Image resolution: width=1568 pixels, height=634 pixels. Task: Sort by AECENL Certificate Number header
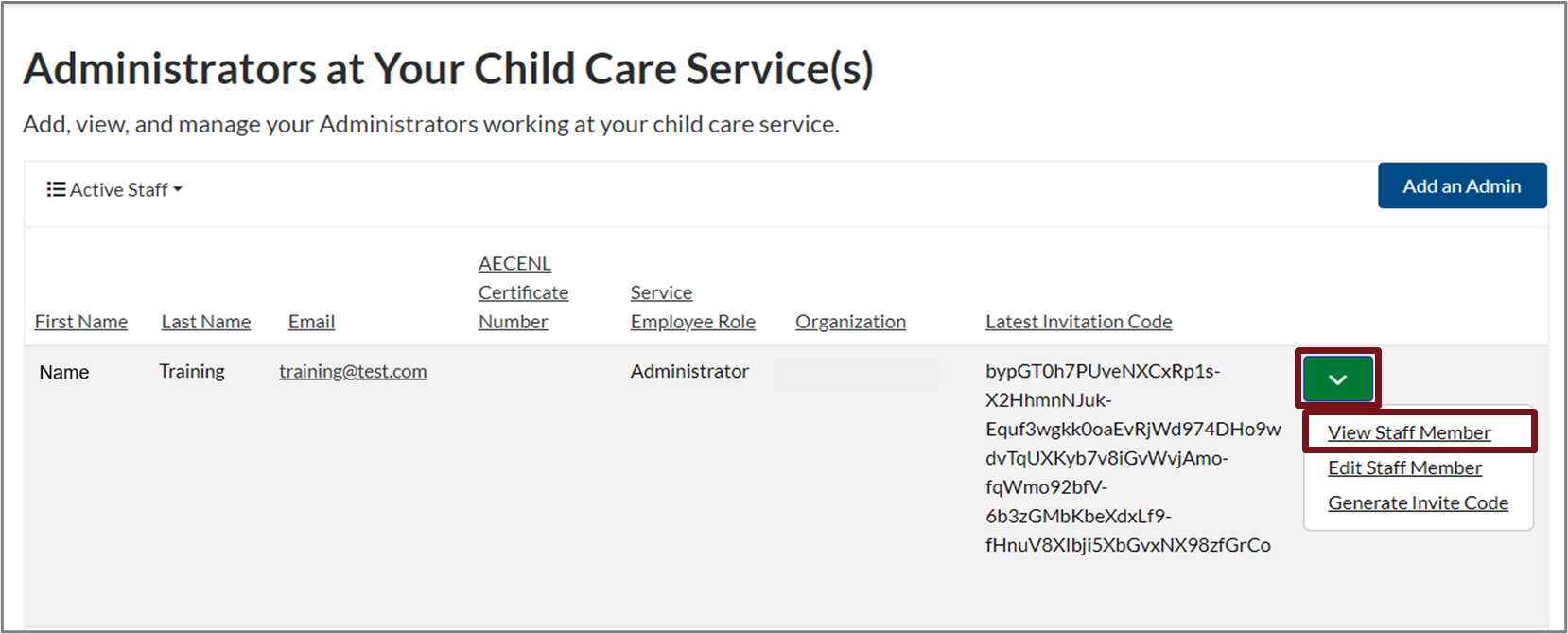click(x=523, y=292)
